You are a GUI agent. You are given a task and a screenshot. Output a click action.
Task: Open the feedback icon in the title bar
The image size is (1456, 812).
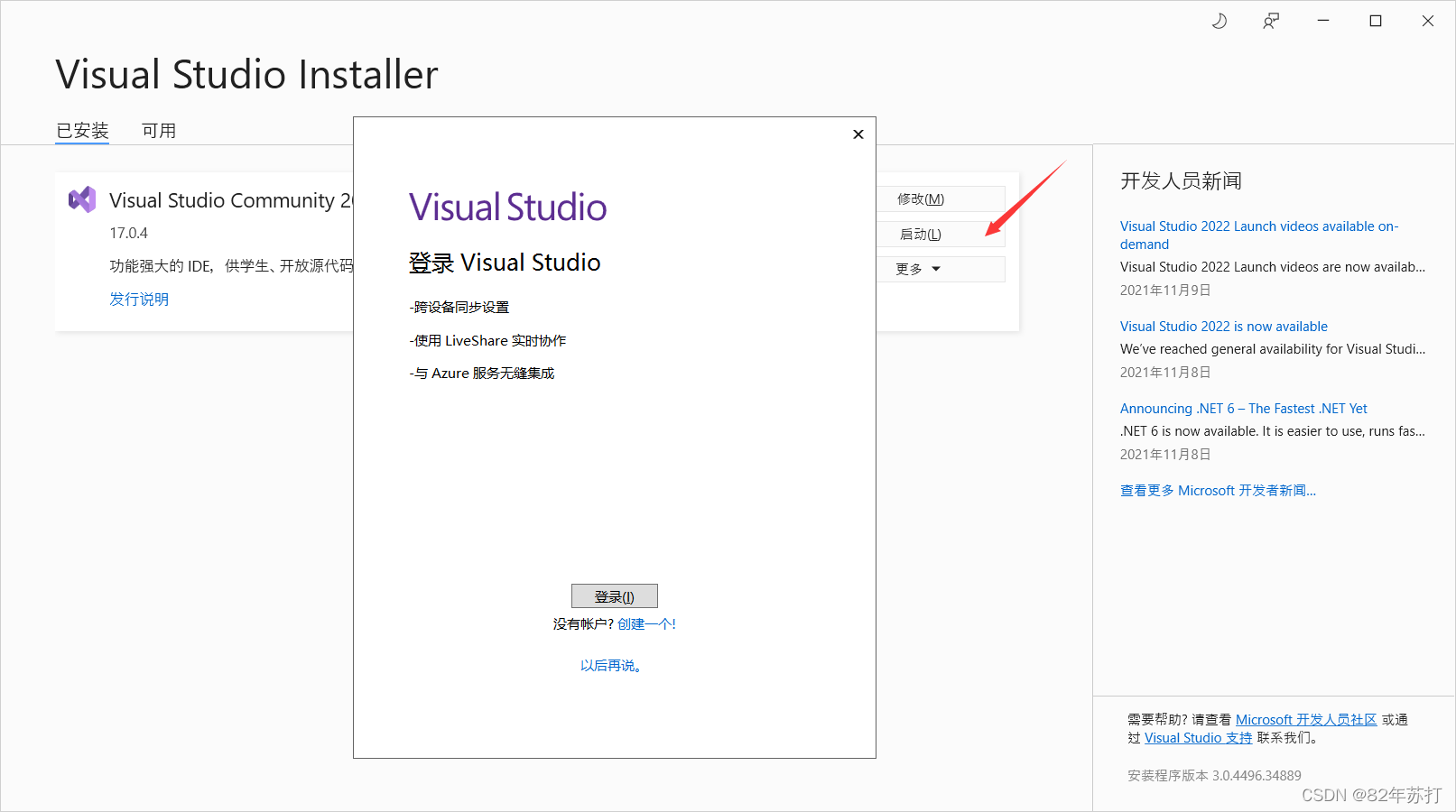[x=1270, y=20]
